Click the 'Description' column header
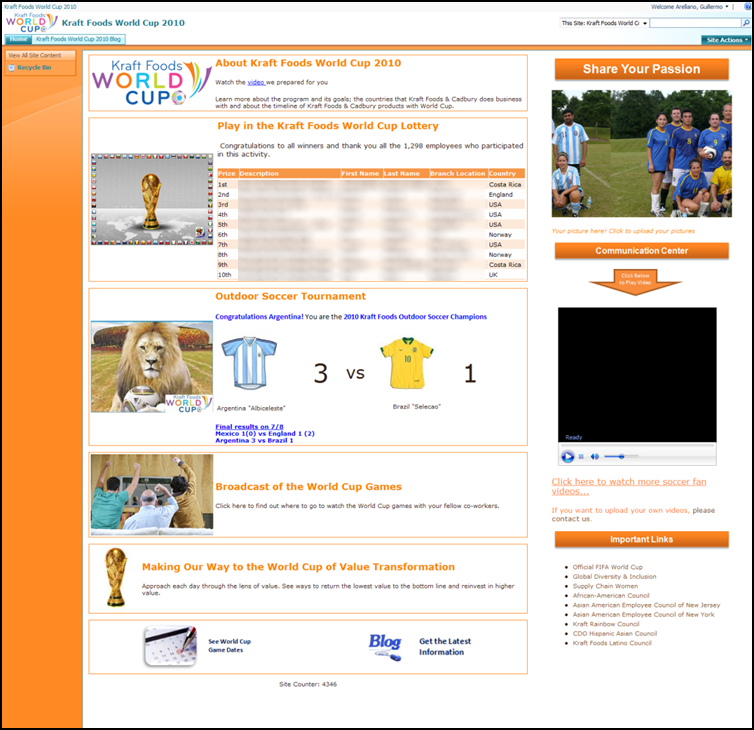Screen dimensions: 754x730 [289, 174]
